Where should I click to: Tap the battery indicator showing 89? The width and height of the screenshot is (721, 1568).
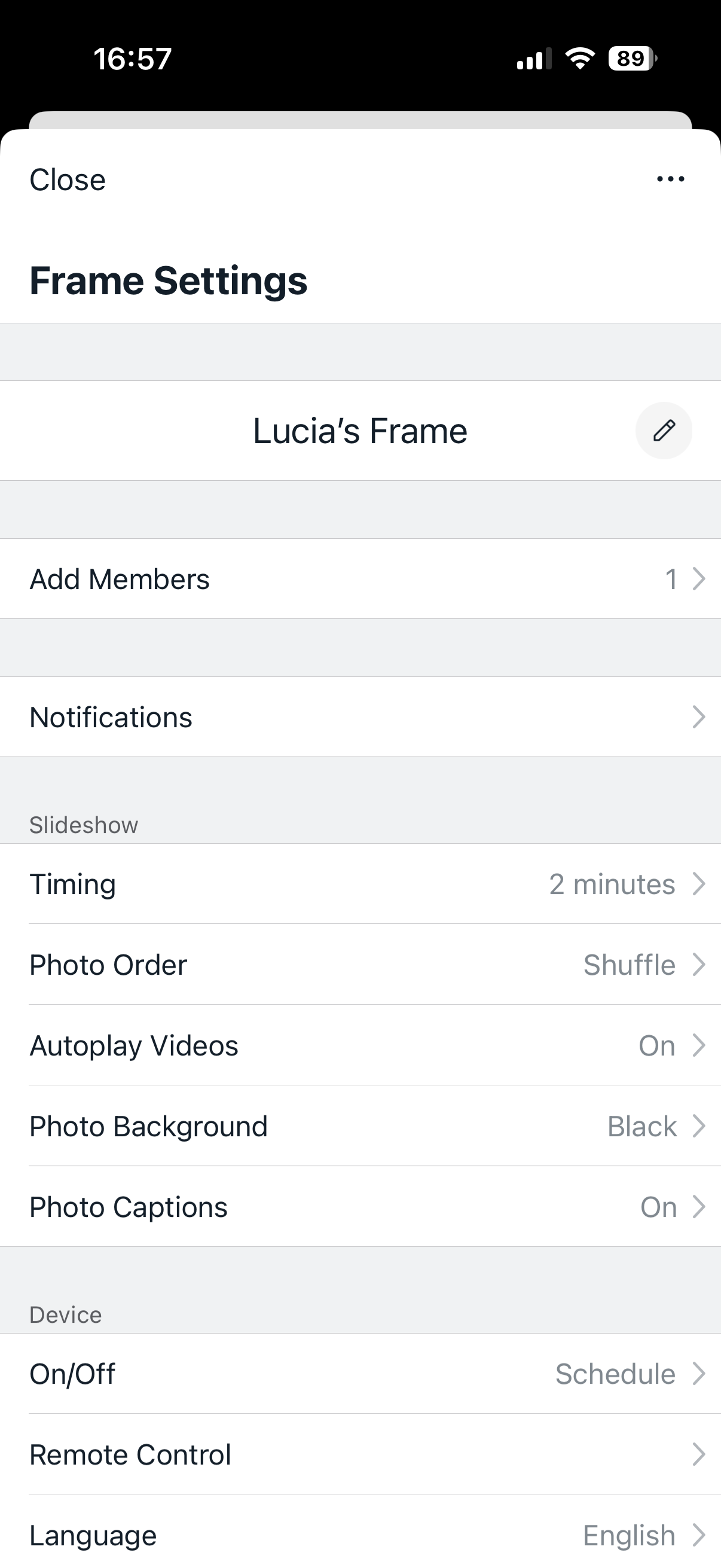(x=632, y=59)
